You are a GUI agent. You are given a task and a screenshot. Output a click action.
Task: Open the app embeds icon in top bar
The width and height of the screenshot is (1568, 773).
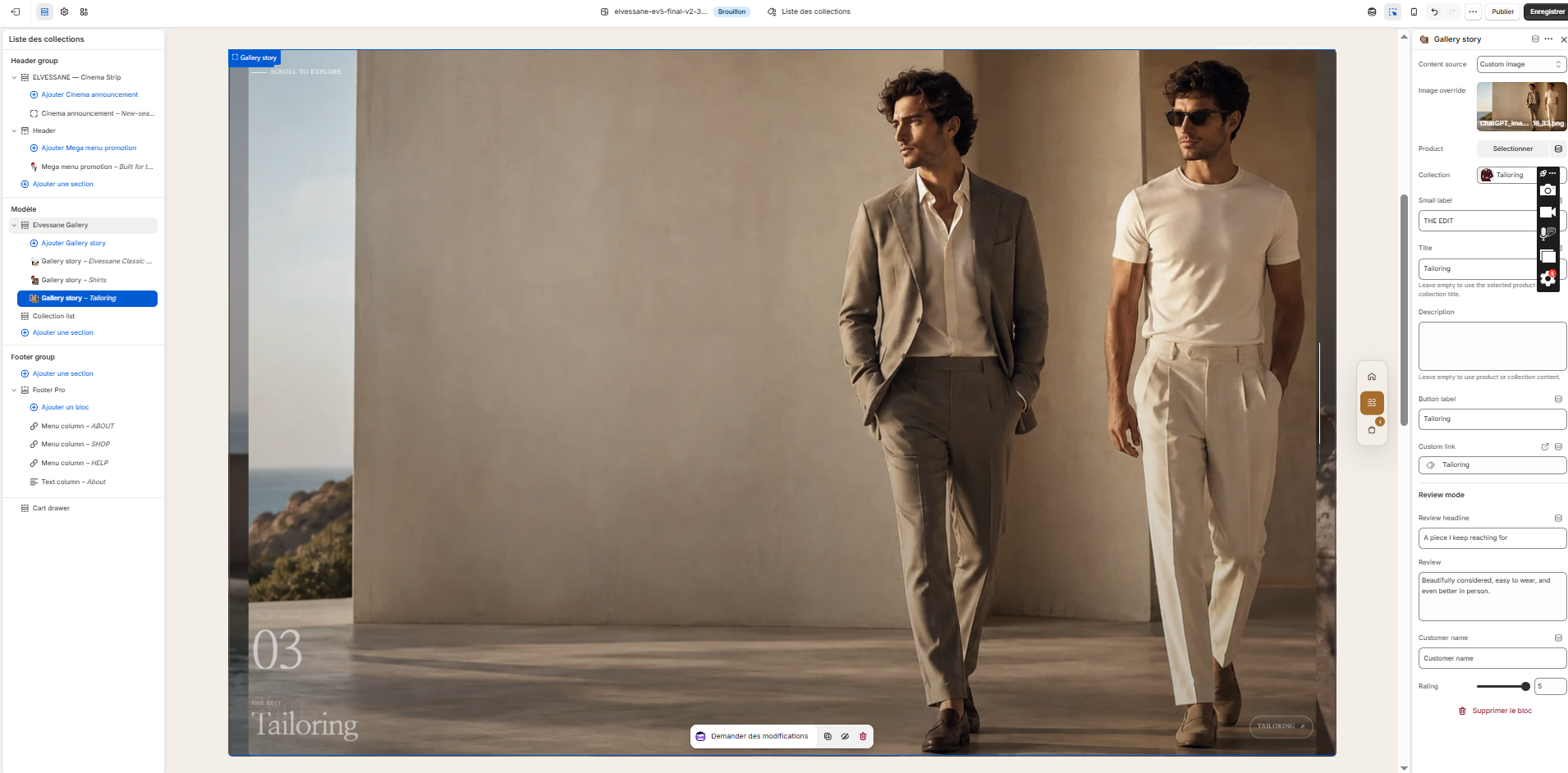coord(84,11)
